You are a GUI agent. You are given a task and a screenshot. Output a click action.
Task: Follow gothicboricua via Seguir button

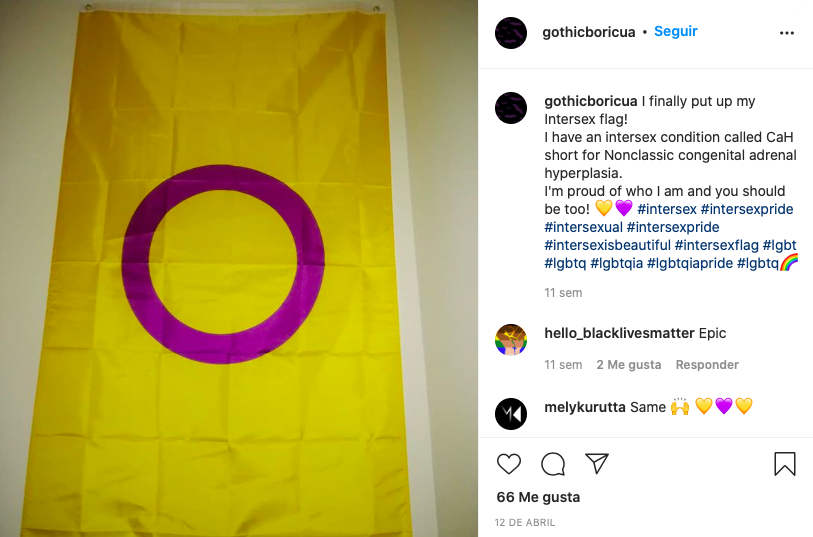[676, 31]
